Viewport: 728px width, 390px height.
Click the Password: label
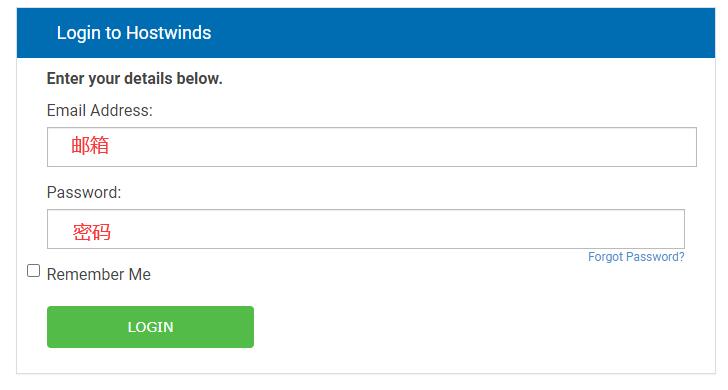tap(84, 192)
